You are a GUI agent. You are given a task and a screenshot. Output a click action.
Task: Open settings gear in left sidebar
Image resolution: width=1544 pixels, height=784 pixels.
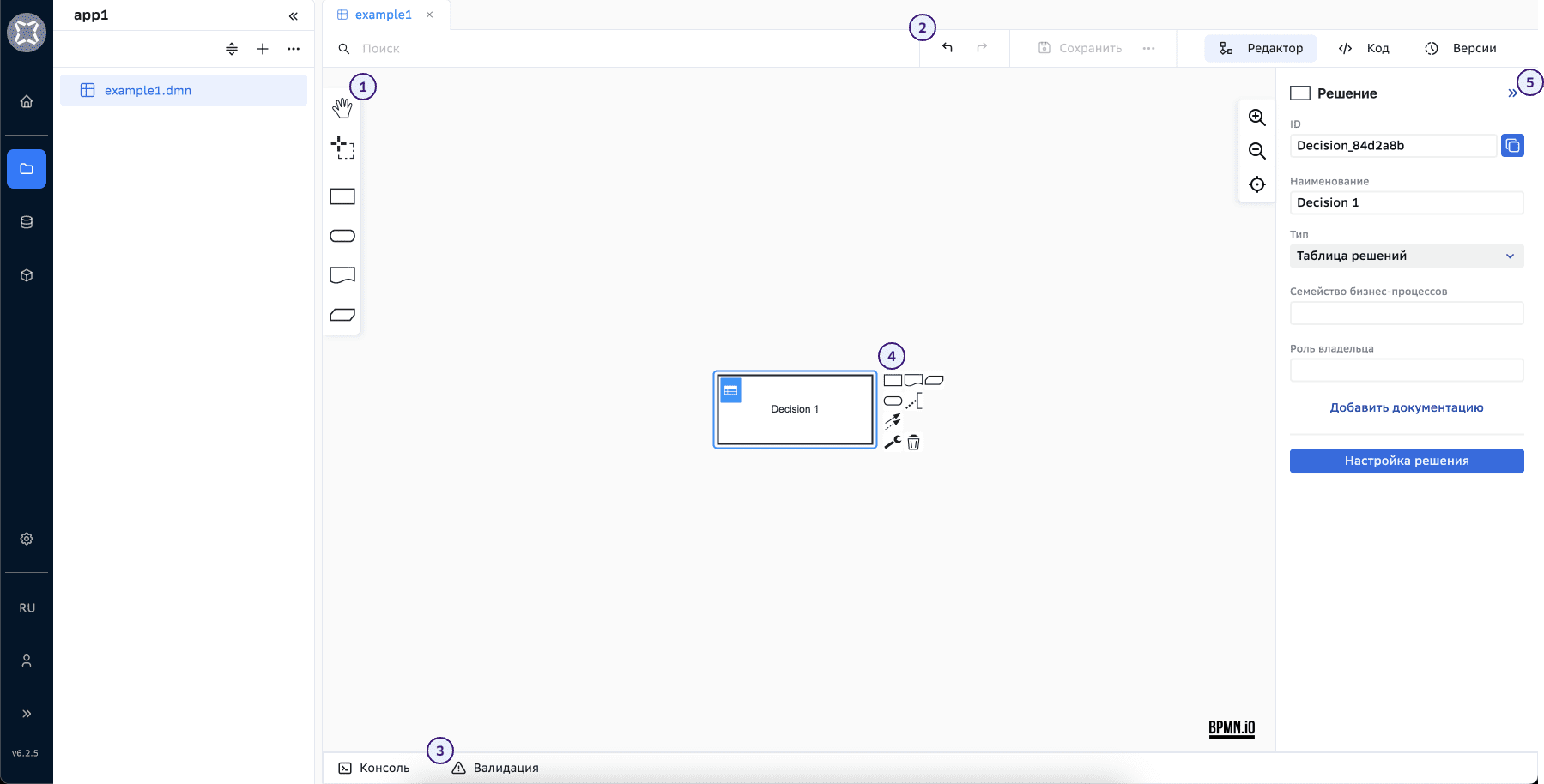(x=27, y=539)
